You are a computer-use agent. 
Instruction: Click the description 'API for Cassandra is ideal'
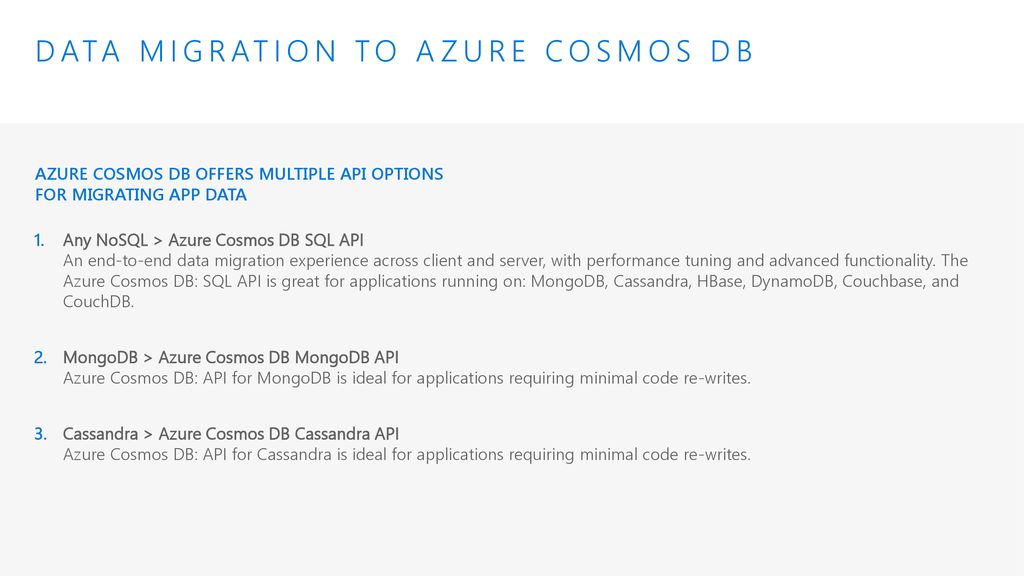coord(406,455)
